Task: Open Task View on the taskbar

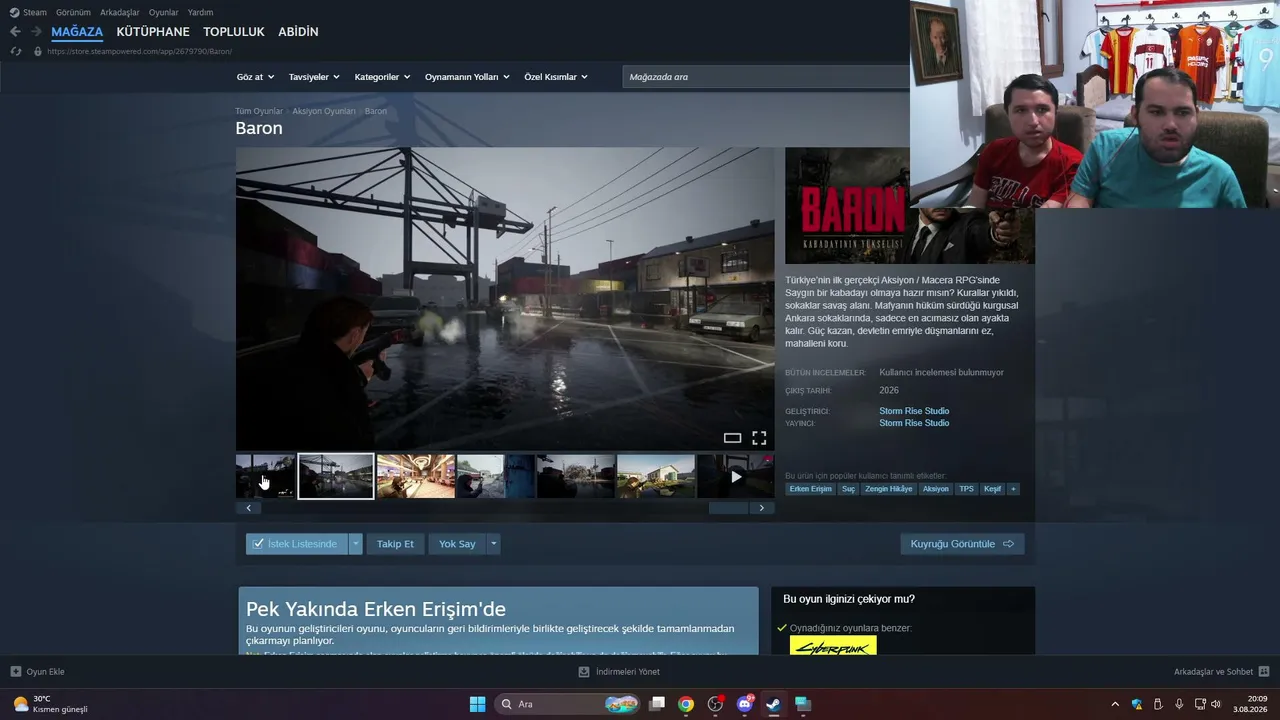Action: [657, 704]
